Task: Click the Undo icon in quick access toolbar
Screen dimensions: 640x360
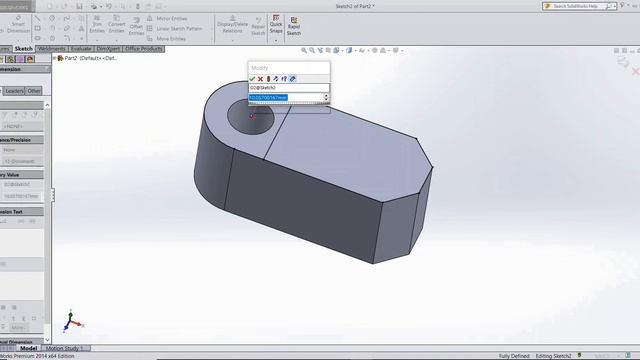Action: point(109,6)
